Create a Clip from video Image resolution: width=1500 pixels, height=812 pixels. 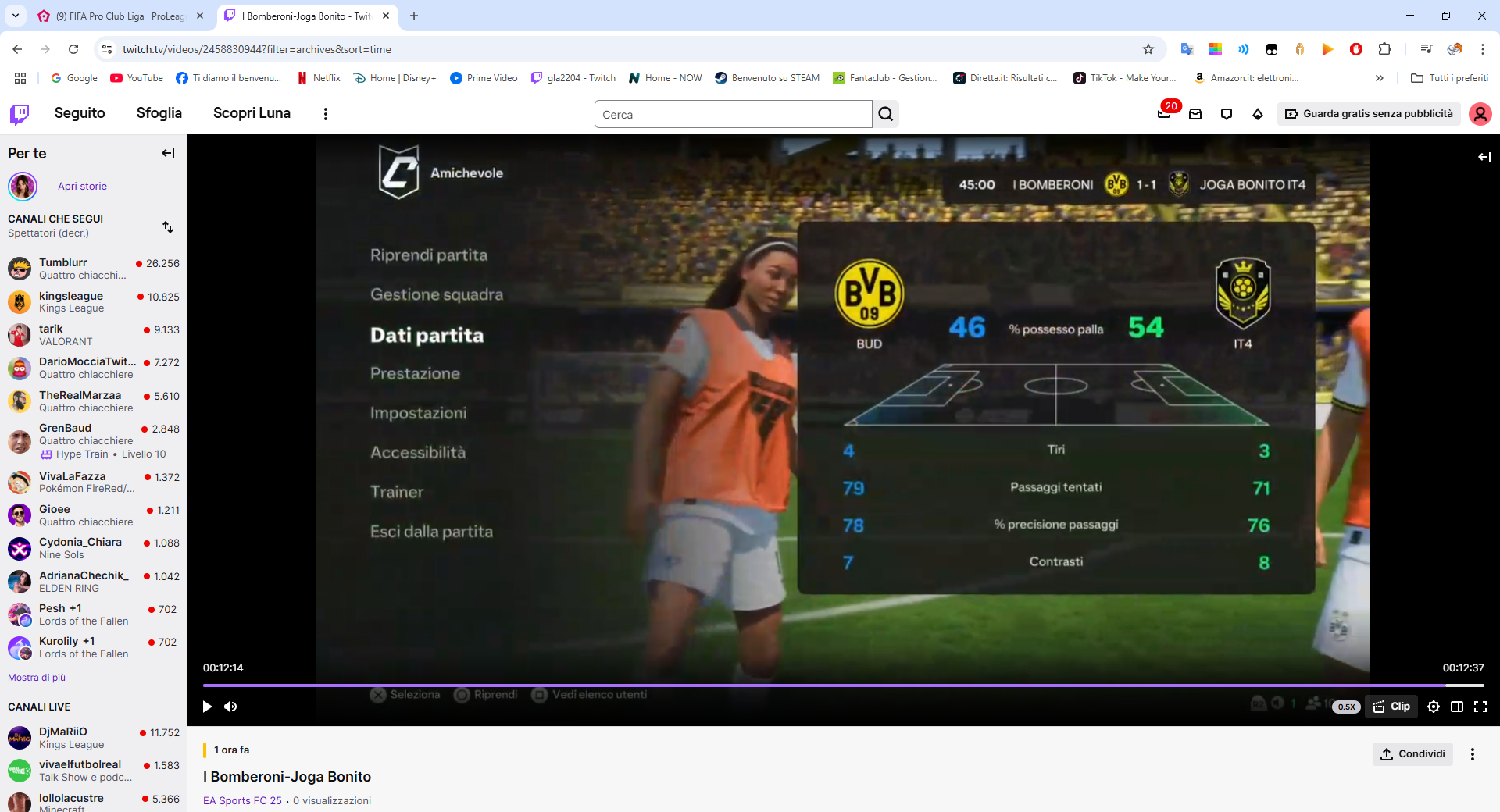1391,707
